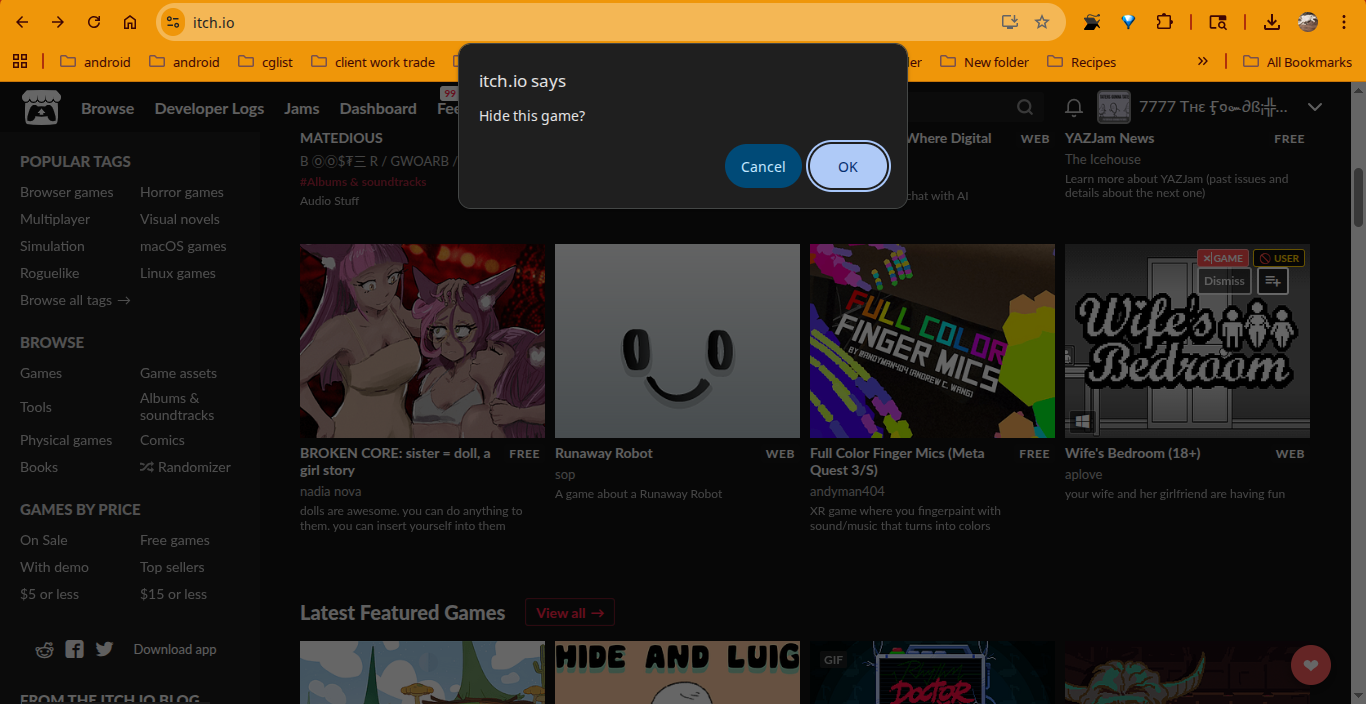
Task: Open YAZJam News game title
Action: pyautogui.click(x=1109, y=138)
